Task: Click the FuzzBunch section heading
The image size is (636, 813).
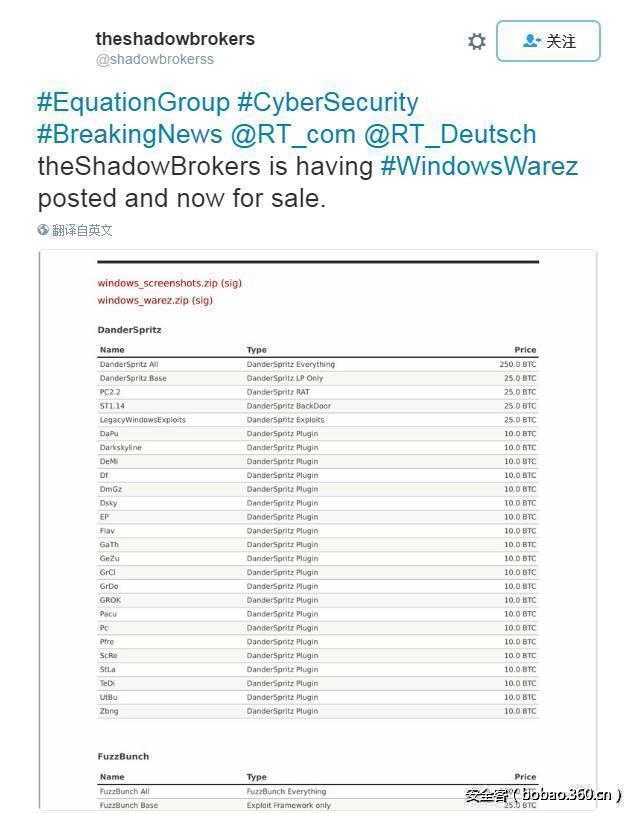Action: click(123, 756)
